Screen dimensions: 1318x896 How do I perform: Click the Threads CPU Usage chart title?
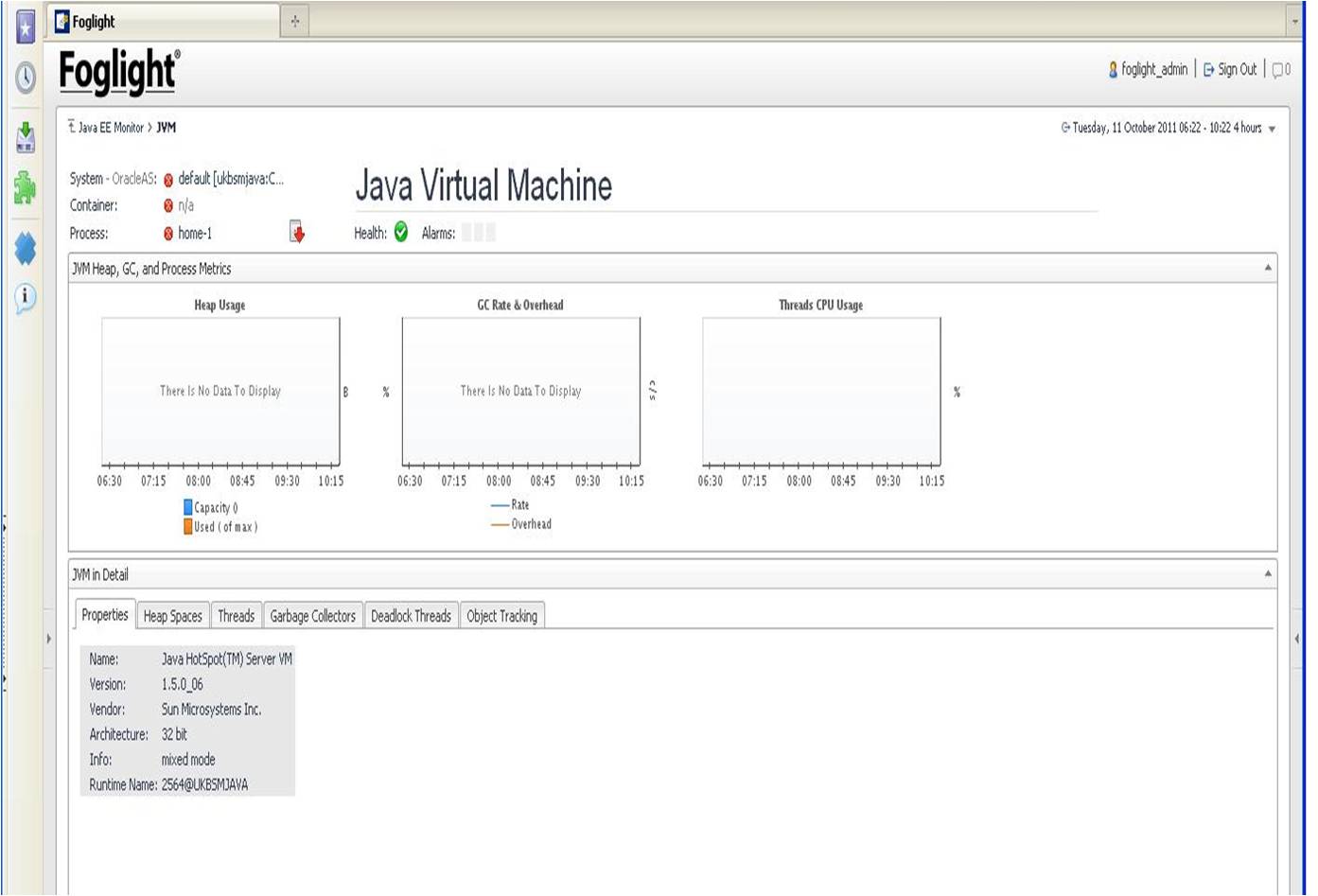coord(820,305)
